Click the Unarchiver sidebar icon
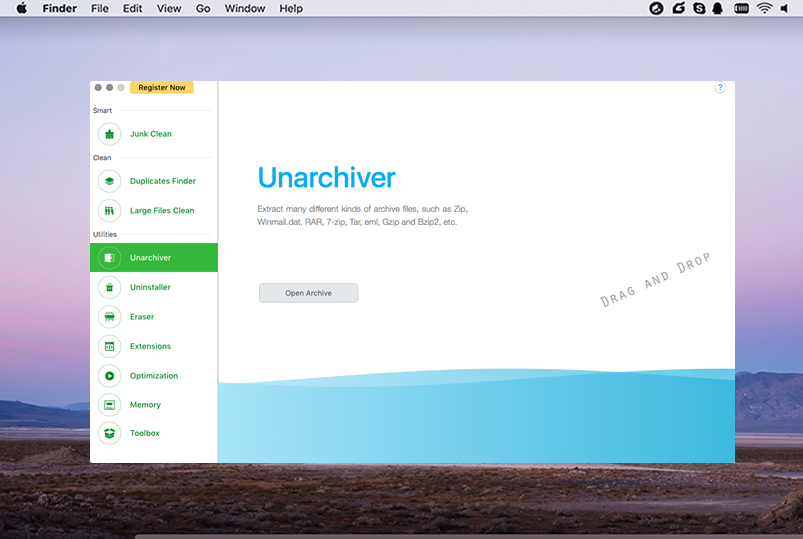The width and height of the screenshot is (803, 539). click(x=110, y=258)
